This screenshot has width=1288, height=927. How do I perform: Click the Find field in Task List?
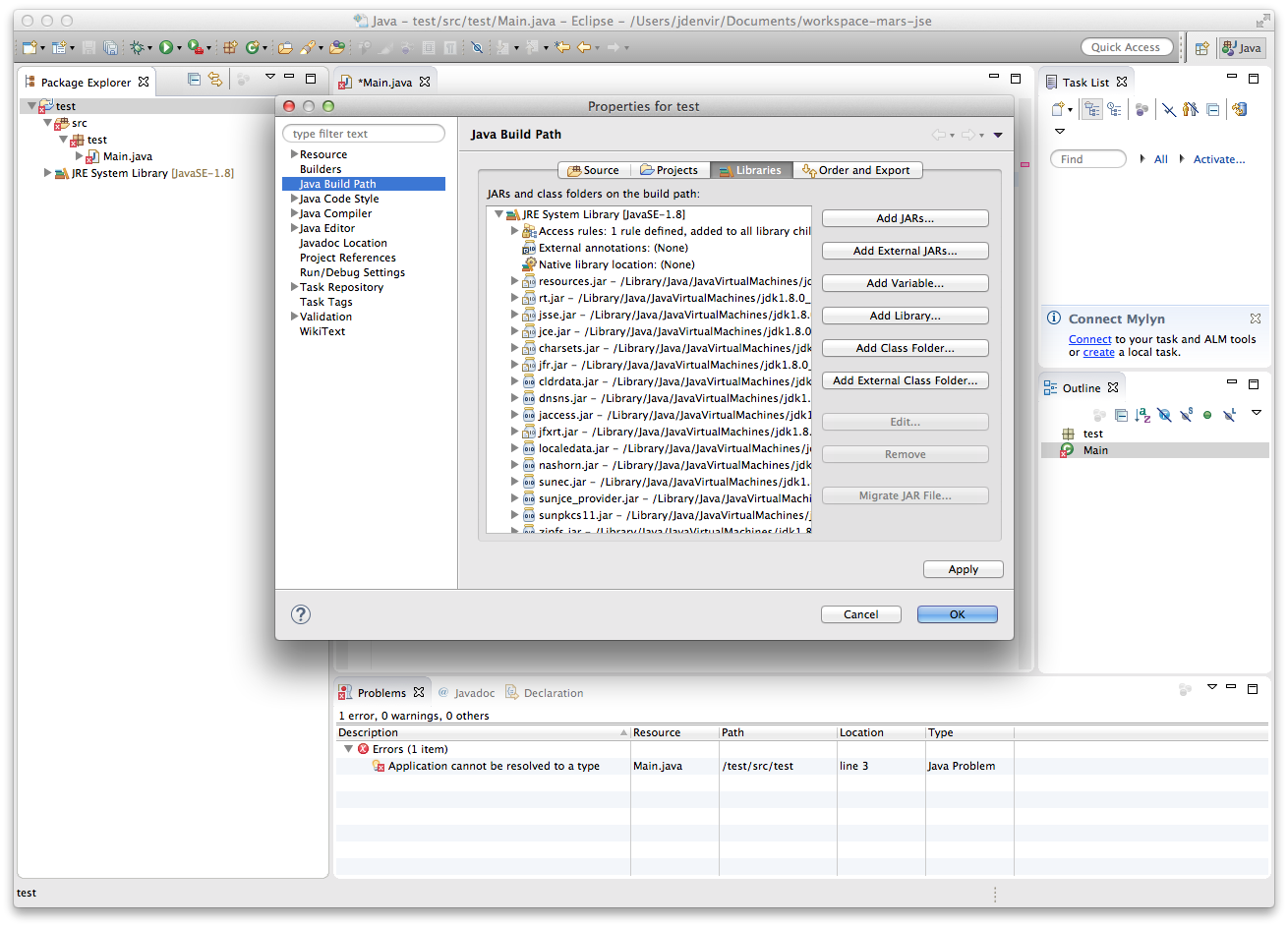click(1087, 159)
